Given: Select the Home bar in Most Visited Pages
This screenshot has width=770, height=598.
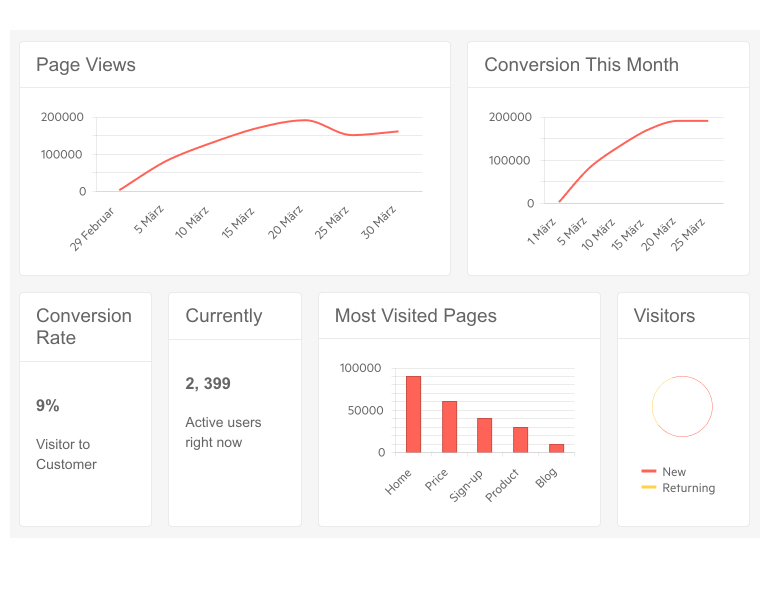Looking at the screenshot, I should (x=413, y=414).
